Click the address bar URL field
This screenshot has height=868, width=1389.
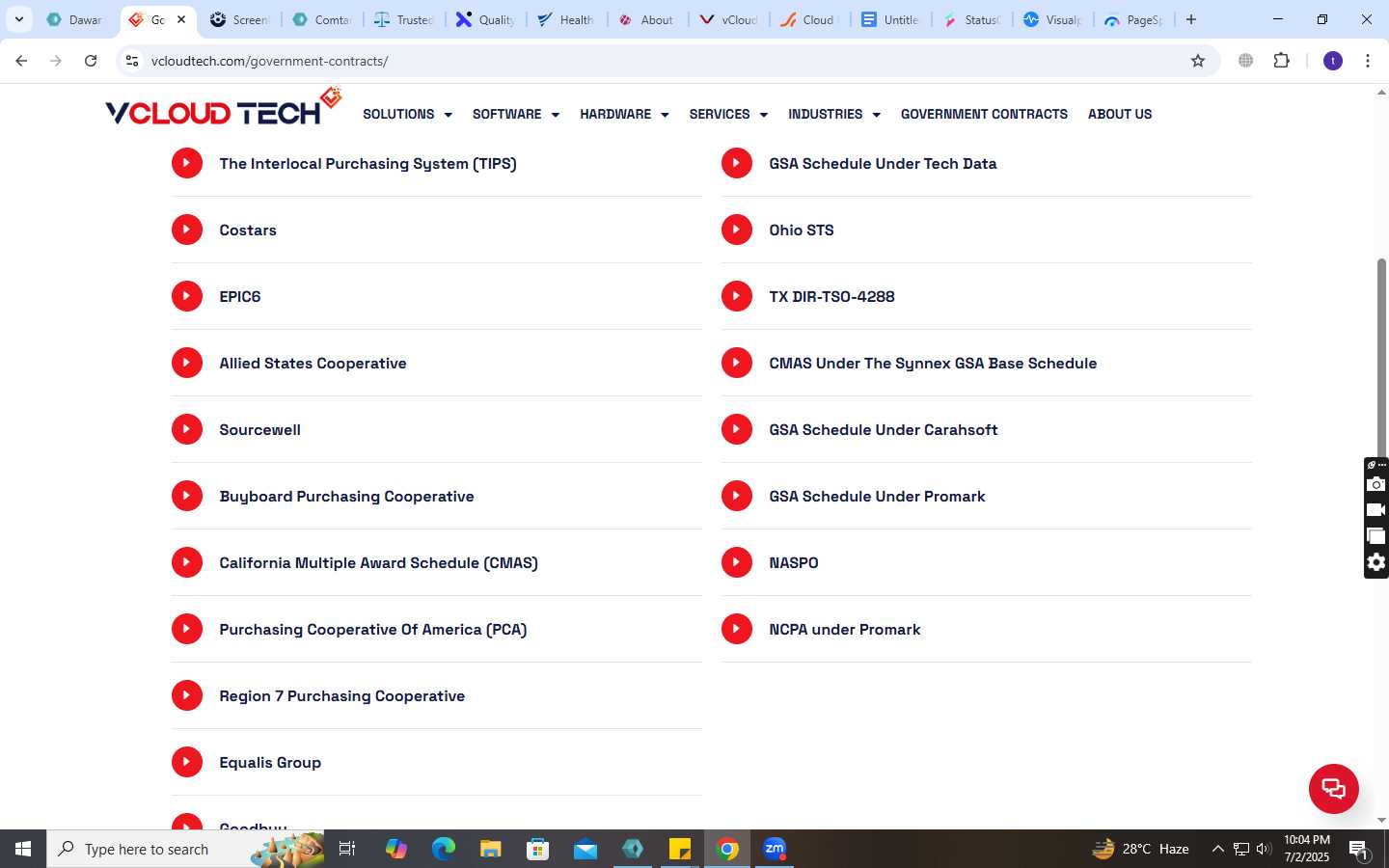coord(666,61)
